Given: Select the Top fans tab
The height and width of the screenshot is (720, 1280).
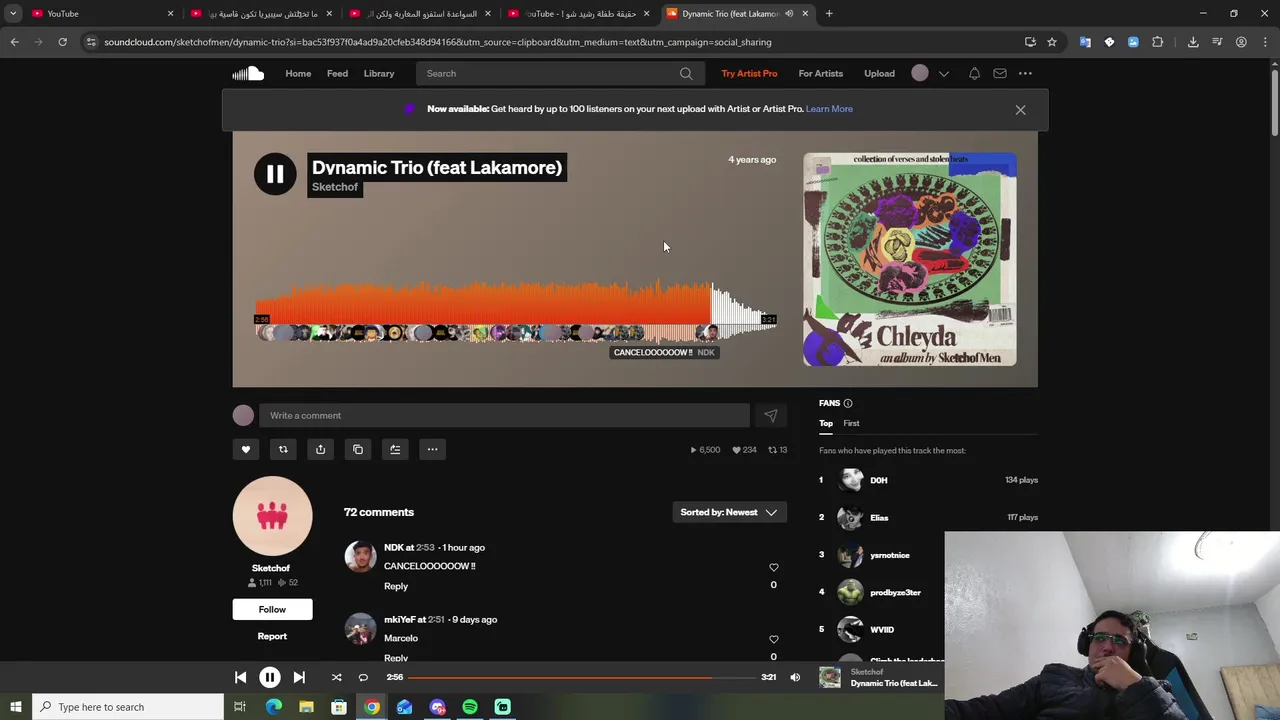Looking at the screenshot, I should (x=826, y=423).
